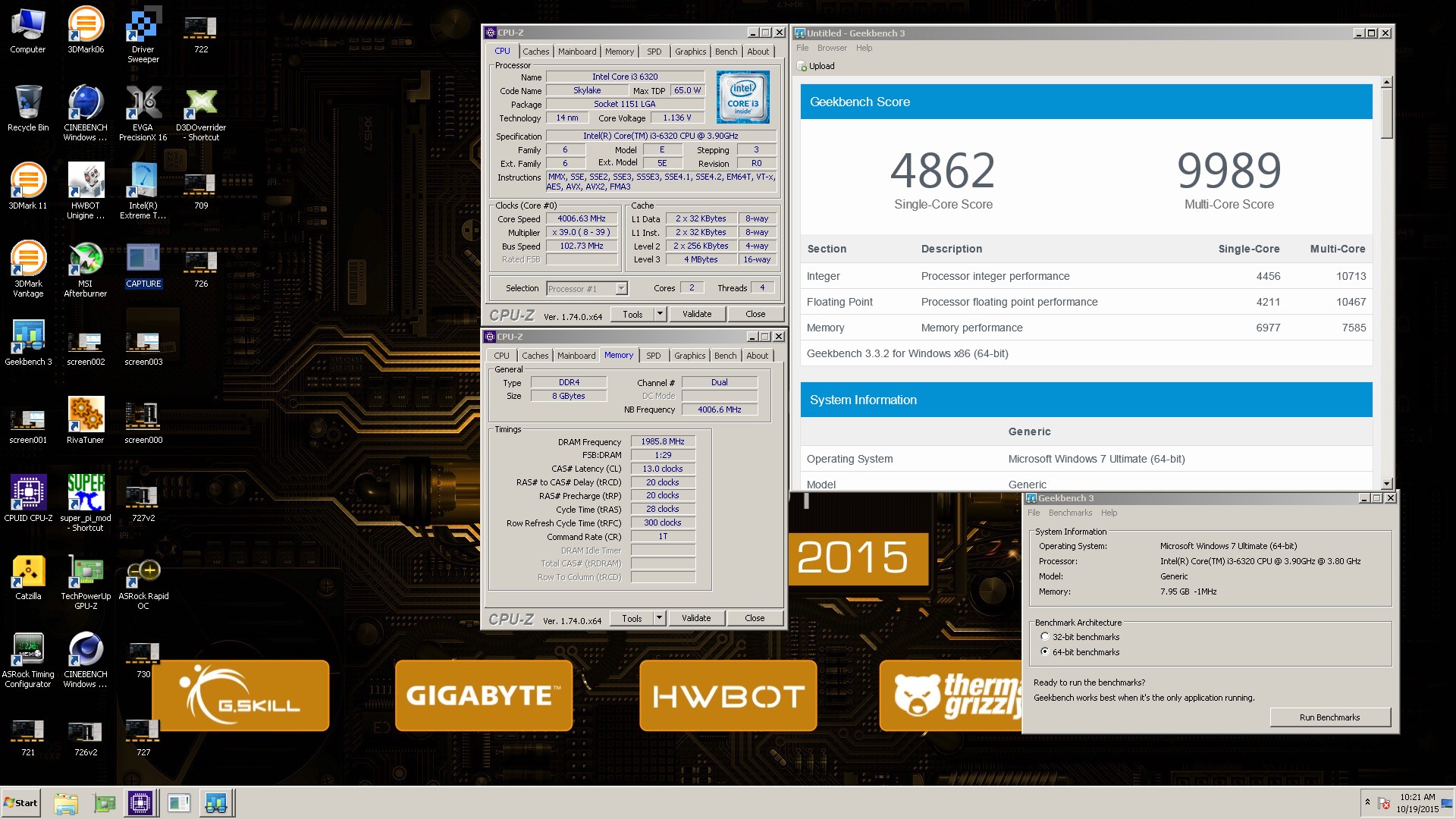Click Close in the CPU tab window

[755, 314]
